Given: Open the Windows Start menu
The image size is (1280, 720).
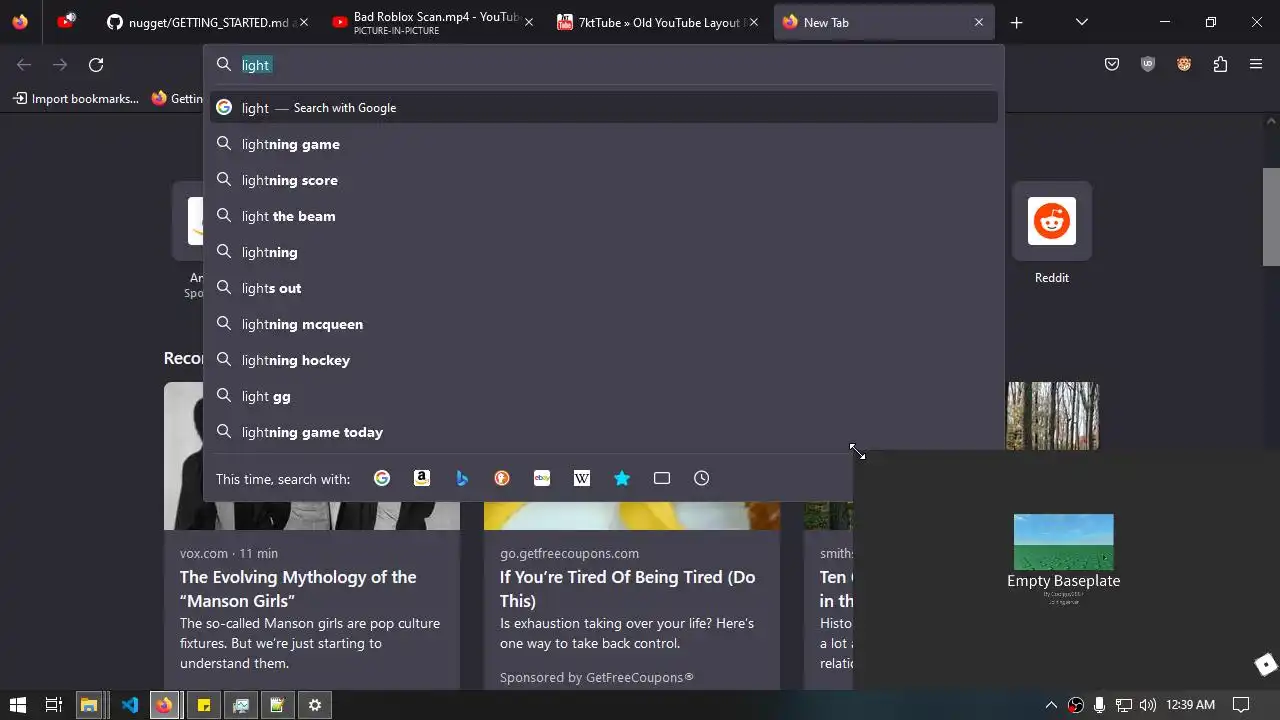Looking at the screenshot, I should [18, 705].
